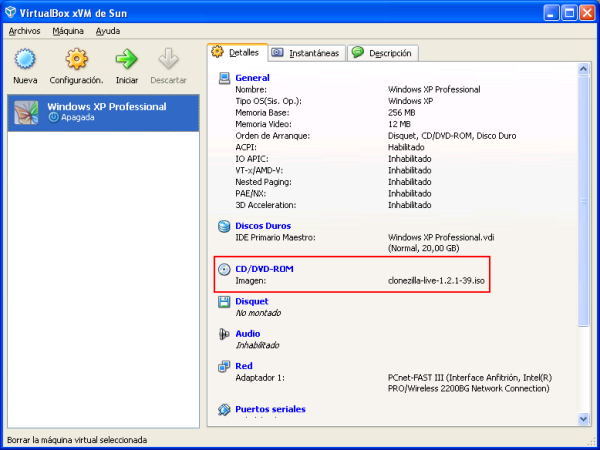
Task: Click the Discos Duros hard disk icon
Action: [224, 226]
